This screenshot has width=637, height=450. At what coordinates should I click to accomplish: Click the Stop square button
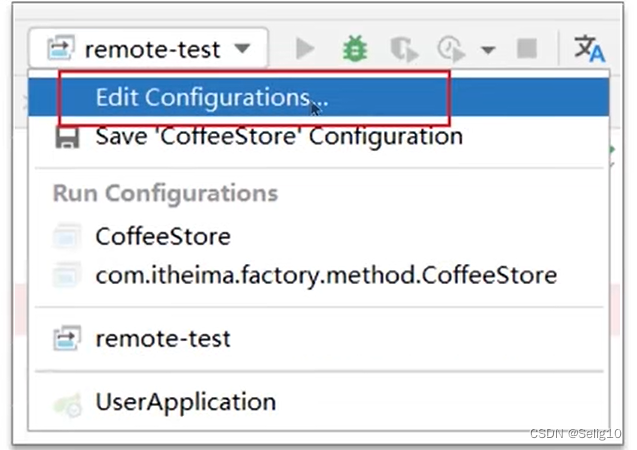click(526, 49)
